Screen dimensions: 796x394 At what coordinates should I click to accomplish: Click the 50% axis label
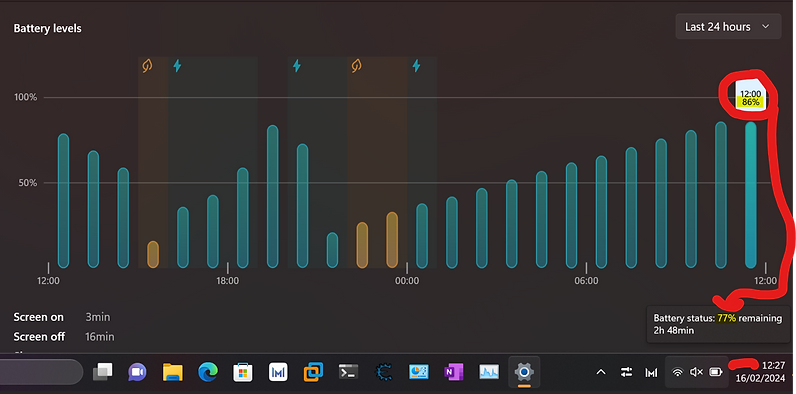(x=28, y=183)
